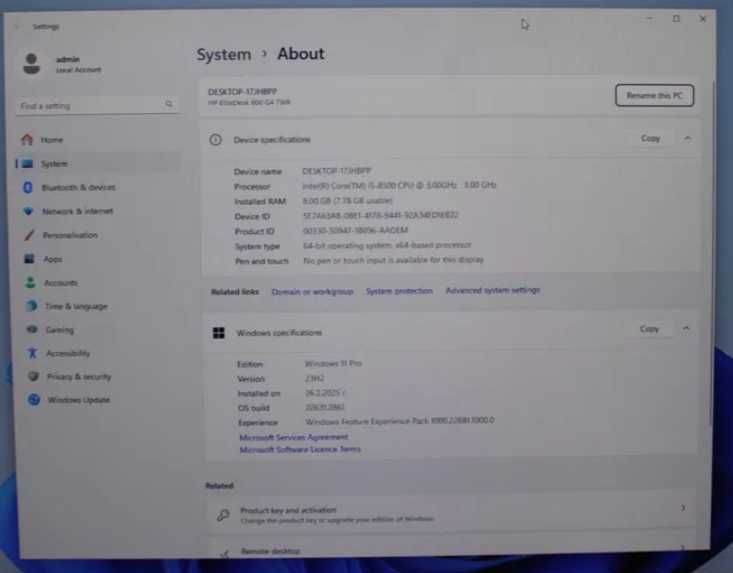Click the Bluetooth & devices icon

click(28, 187)
